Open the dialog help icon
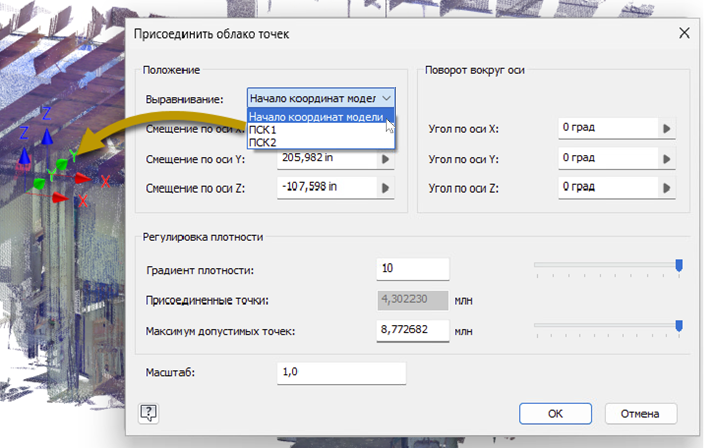Viewport: 715px width, 448px height. [149, 413]
